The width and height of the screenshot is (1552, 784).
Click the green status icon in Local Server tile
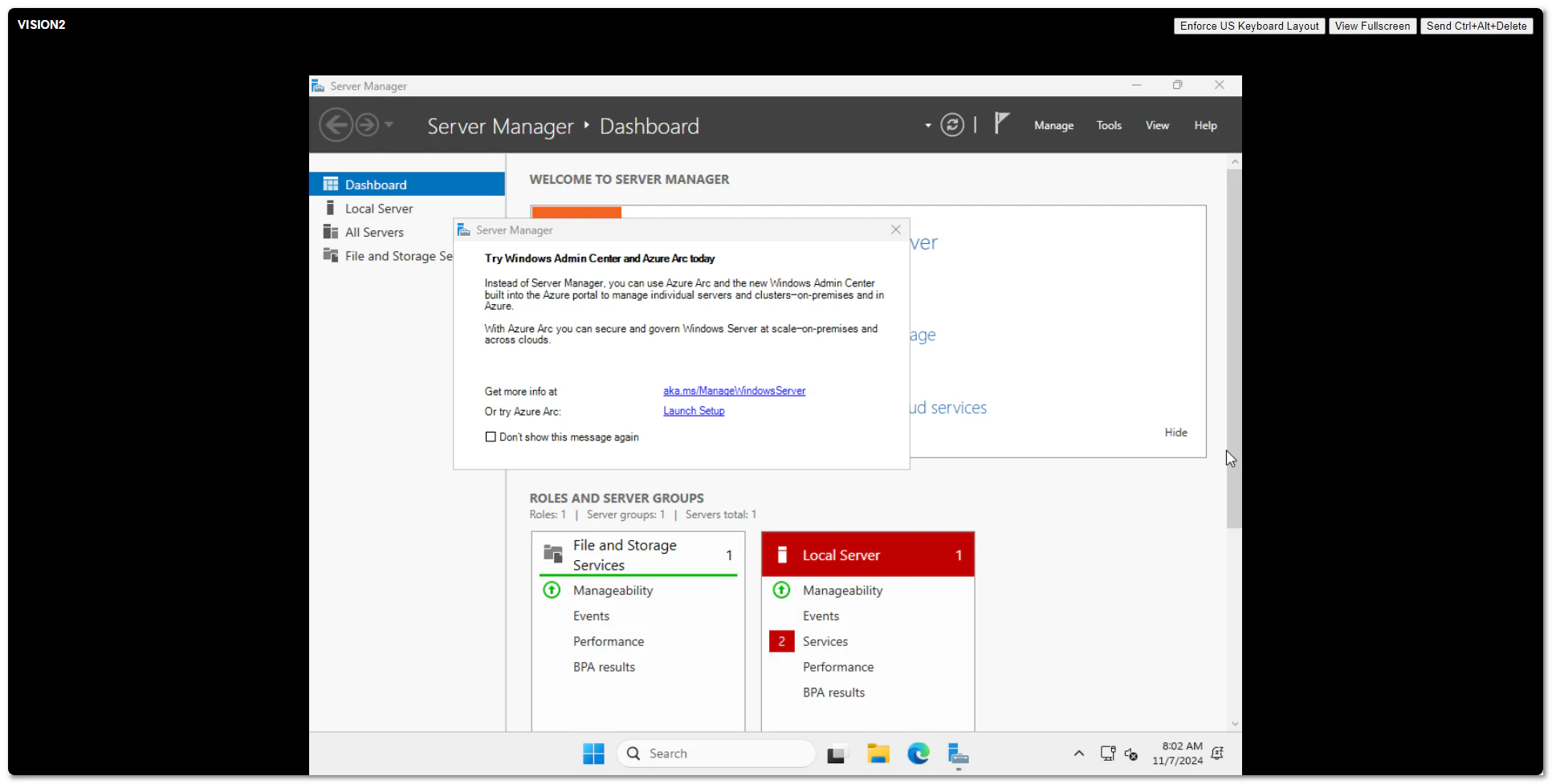coord(781,591)
